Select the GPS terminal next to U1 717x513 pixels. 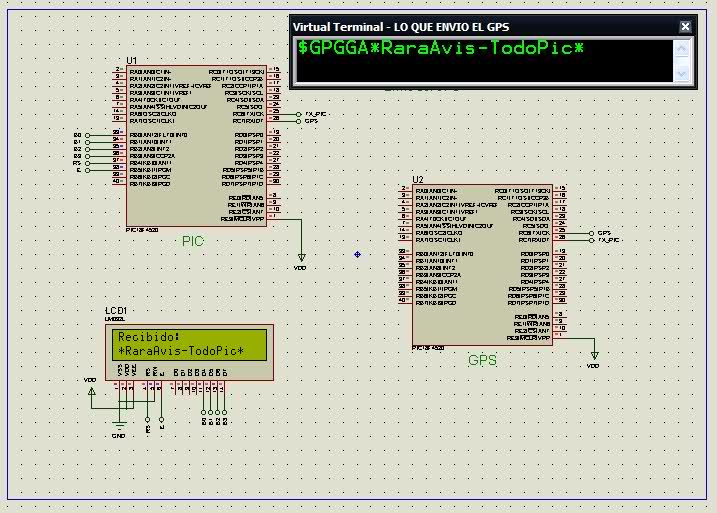pyautogui.click(x=307, y=121)
